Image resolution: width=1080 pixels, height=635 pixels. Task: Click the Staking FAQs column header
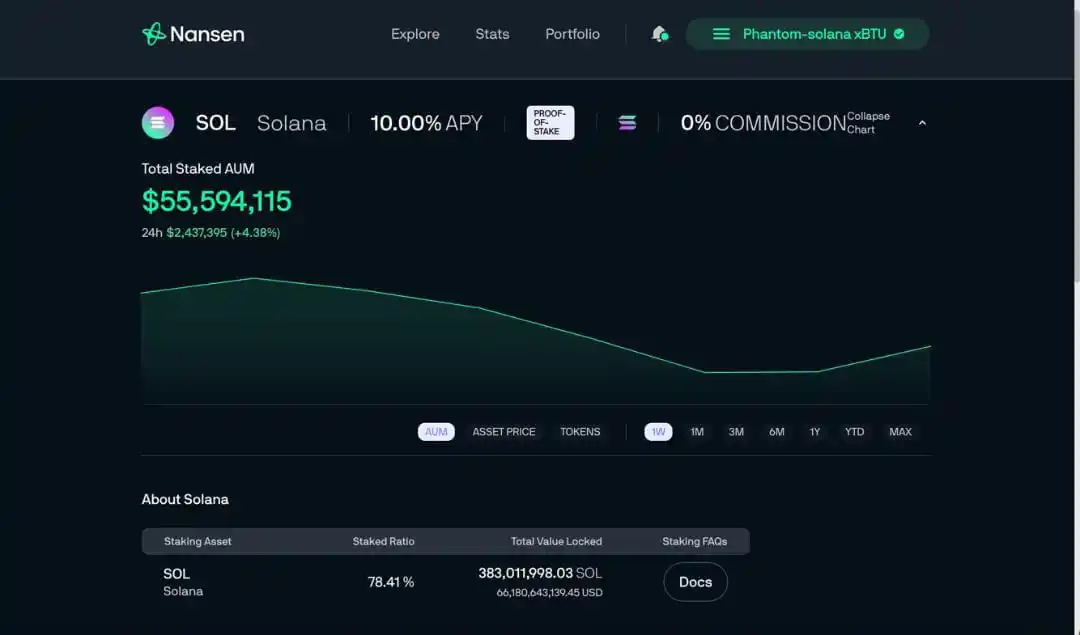[x=695, y=541]
